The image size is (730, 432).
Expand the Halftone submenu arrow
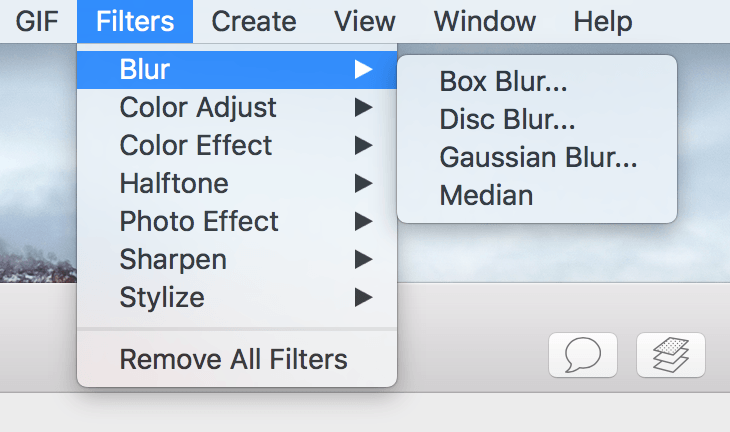click(x=363, y=183)
